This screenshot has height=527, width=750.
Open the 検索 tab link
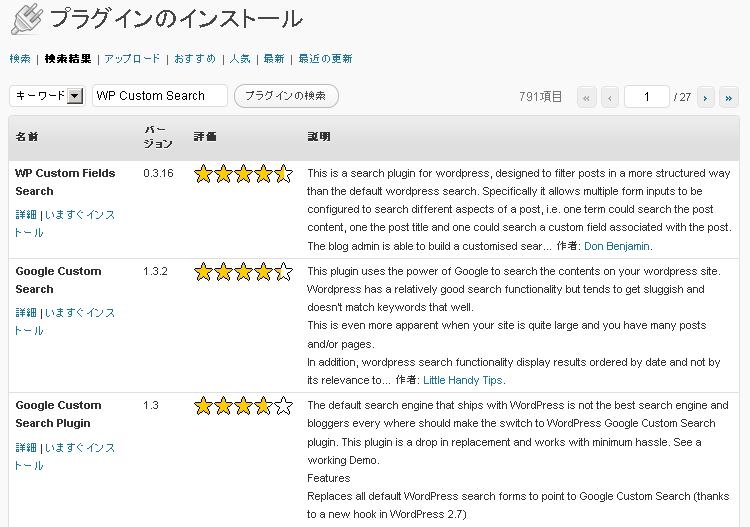click(20, 59)
